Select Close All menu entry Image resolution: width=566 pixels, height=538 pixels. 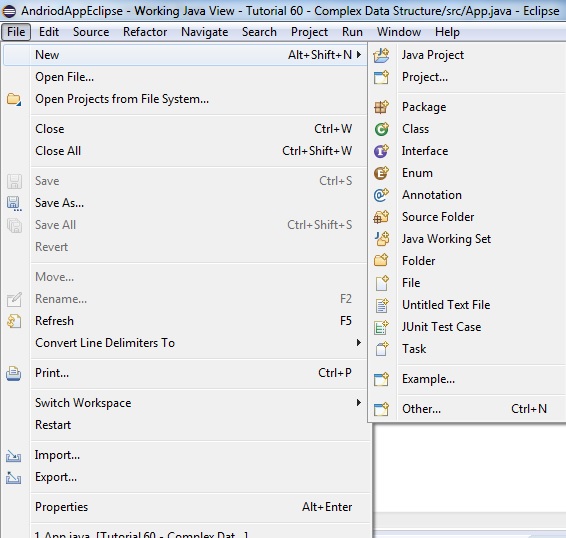click(186, 151)
